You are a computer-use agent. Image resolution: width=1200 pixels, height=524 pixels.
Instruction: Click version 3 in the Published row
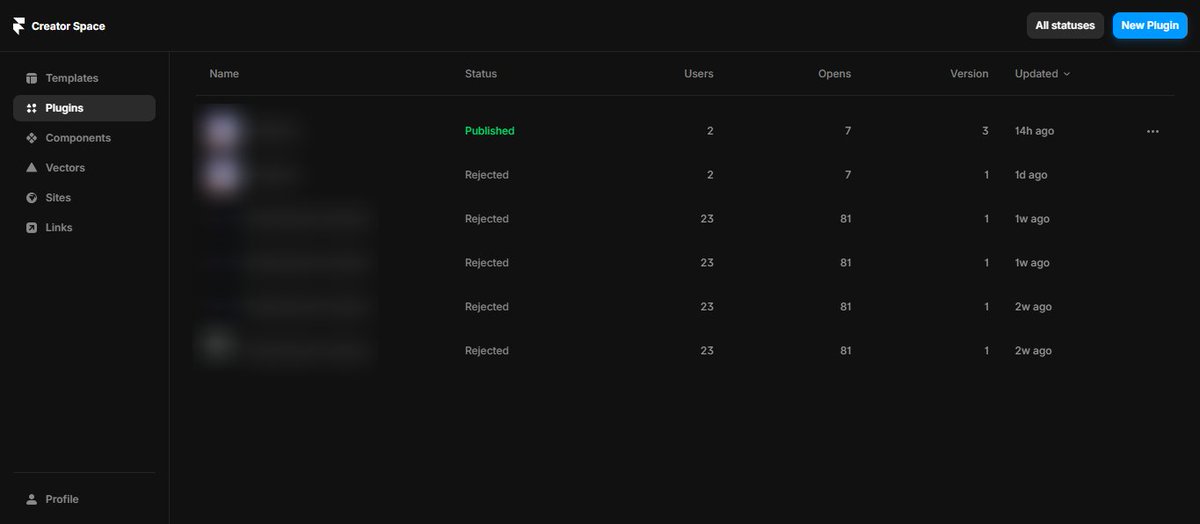click(985, 131)
